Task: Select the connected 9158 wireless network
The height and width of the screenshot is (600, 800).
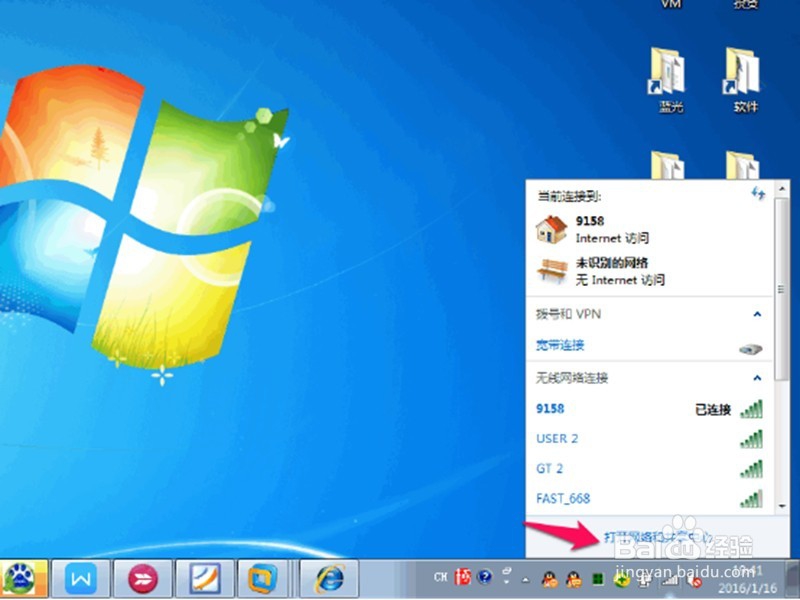Action: tap(649, 409)
